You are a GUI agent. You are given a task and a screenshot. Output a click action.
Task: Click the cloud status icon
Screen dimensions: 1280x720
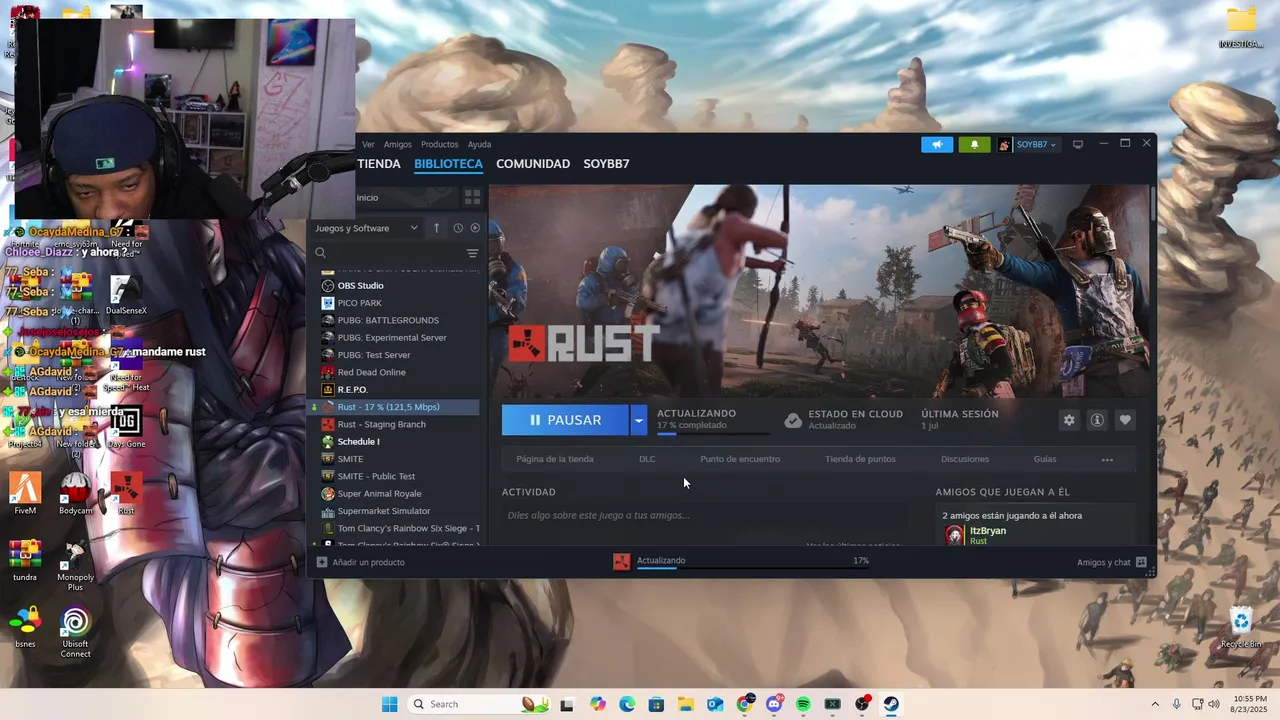coord(793,420)
